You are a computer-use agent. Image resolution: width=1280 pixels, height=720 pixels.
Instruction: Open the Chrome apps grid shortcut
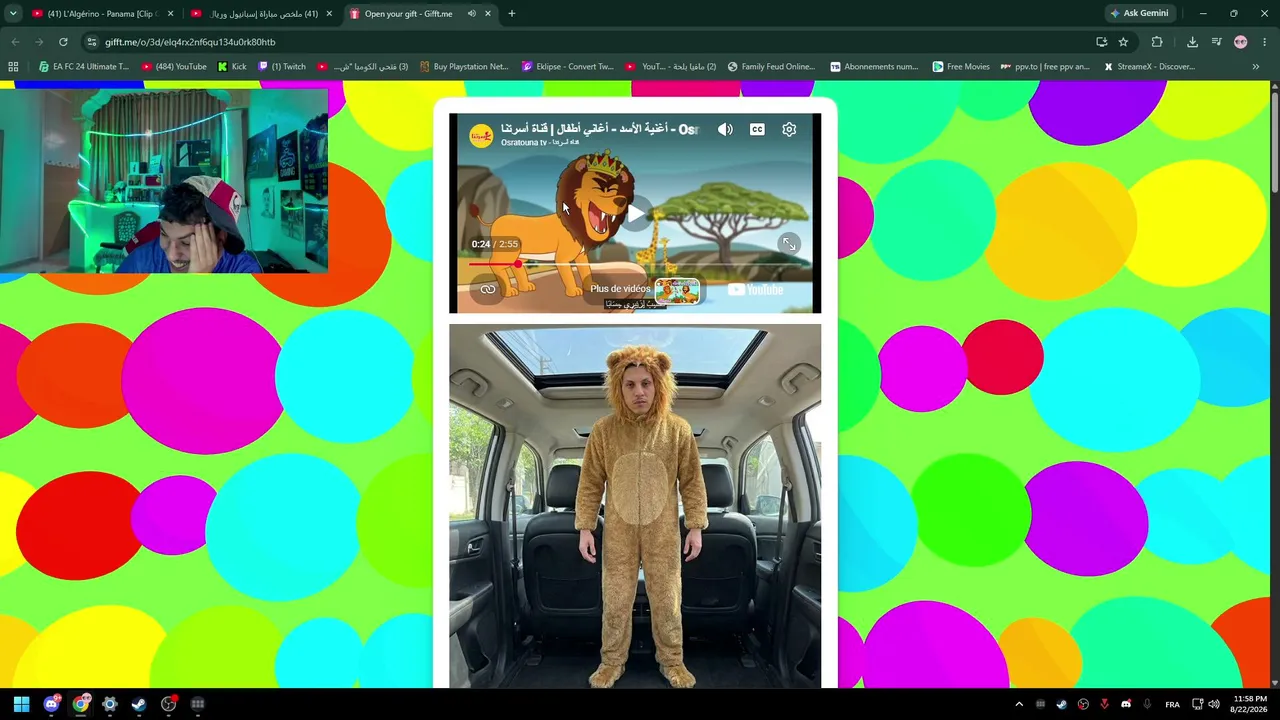click(13, 67)
